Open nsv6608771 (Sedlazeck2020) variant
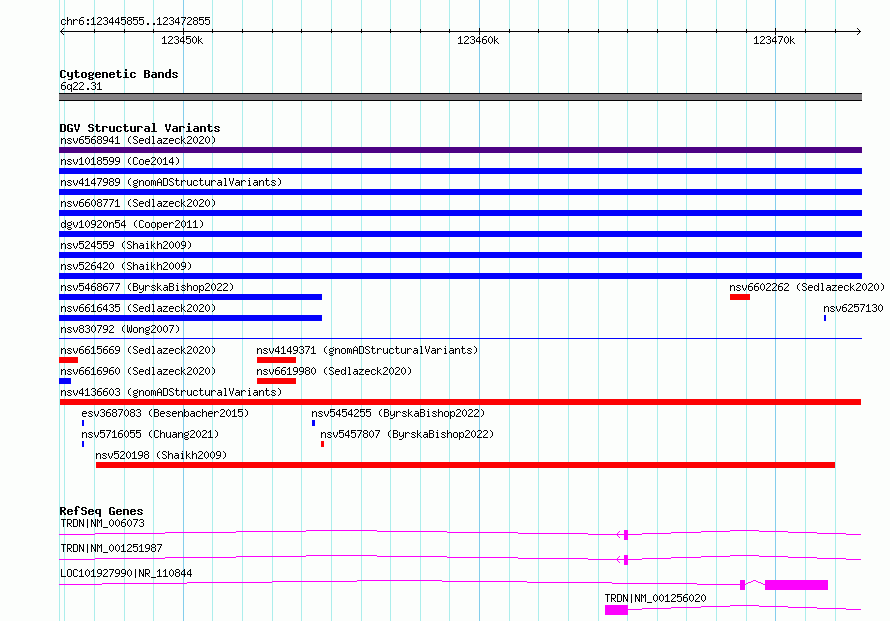The width and height of the screenshot is (890, 621). click(138, 203)
